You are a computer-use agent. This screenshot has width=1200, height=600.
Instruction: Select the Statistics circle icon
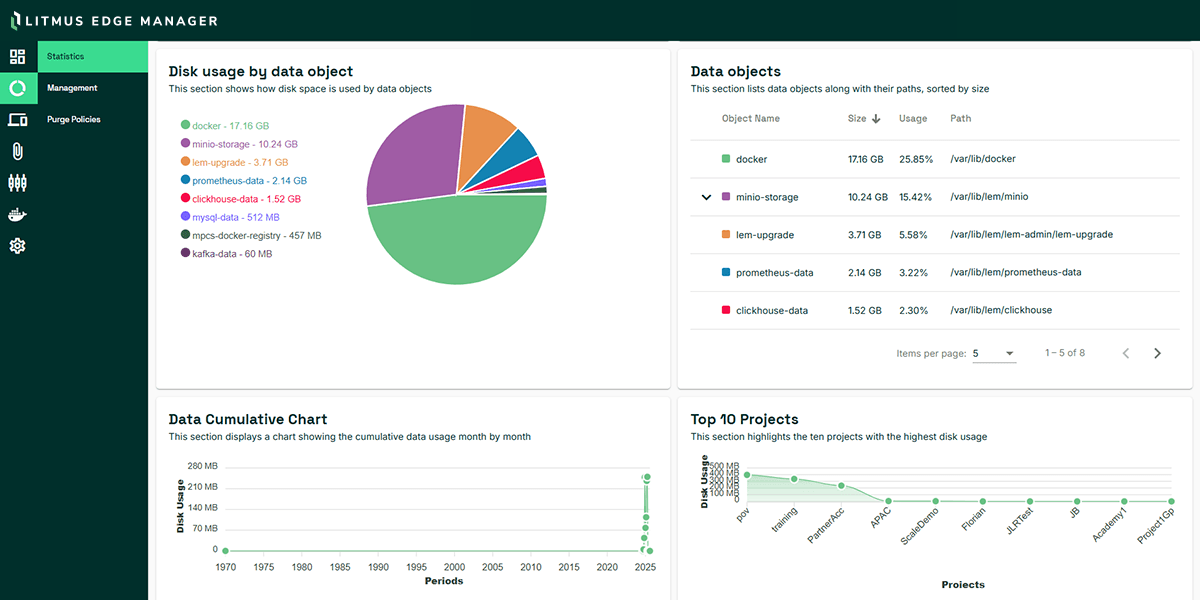17,88
